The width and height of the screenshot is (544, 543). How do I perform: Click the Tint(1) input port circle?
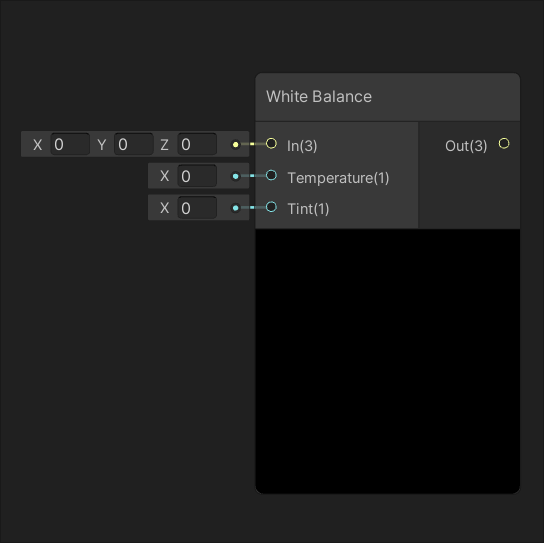point(271,207)
